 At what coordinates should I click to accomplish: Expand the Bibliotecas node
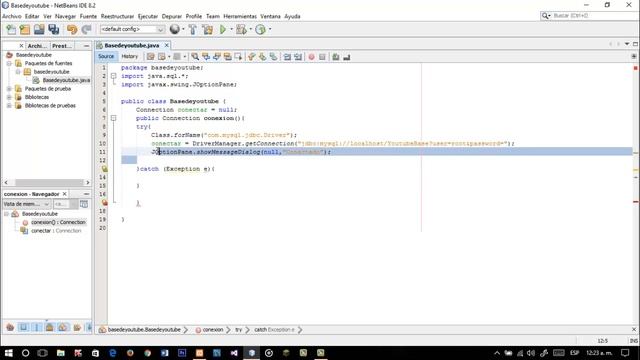pos(9,97)
